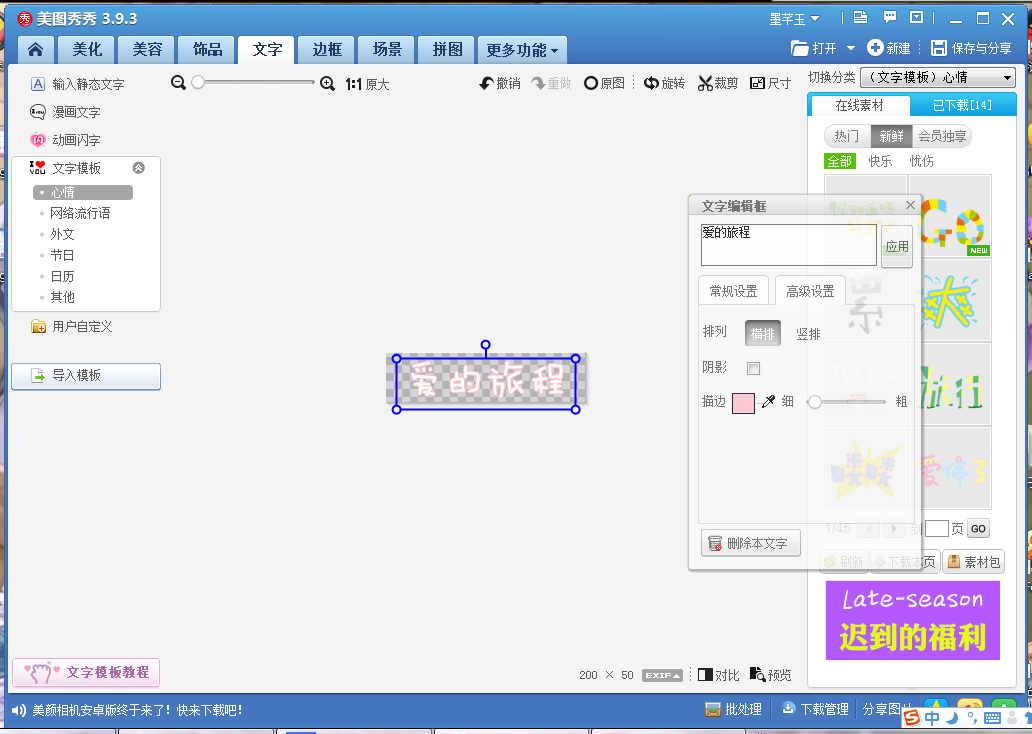Image resolution: width=1032 pixels, height=734 pixels.
Task: Switch to the 边框 tab
Action: 327,50
